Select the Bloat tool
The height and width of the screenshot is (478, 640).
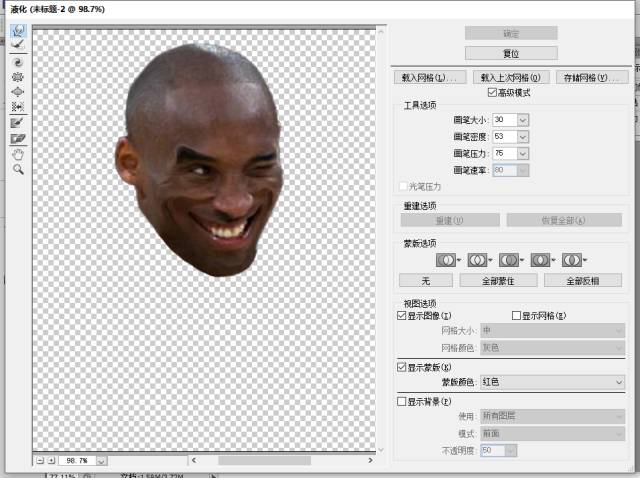pos(18,92)
